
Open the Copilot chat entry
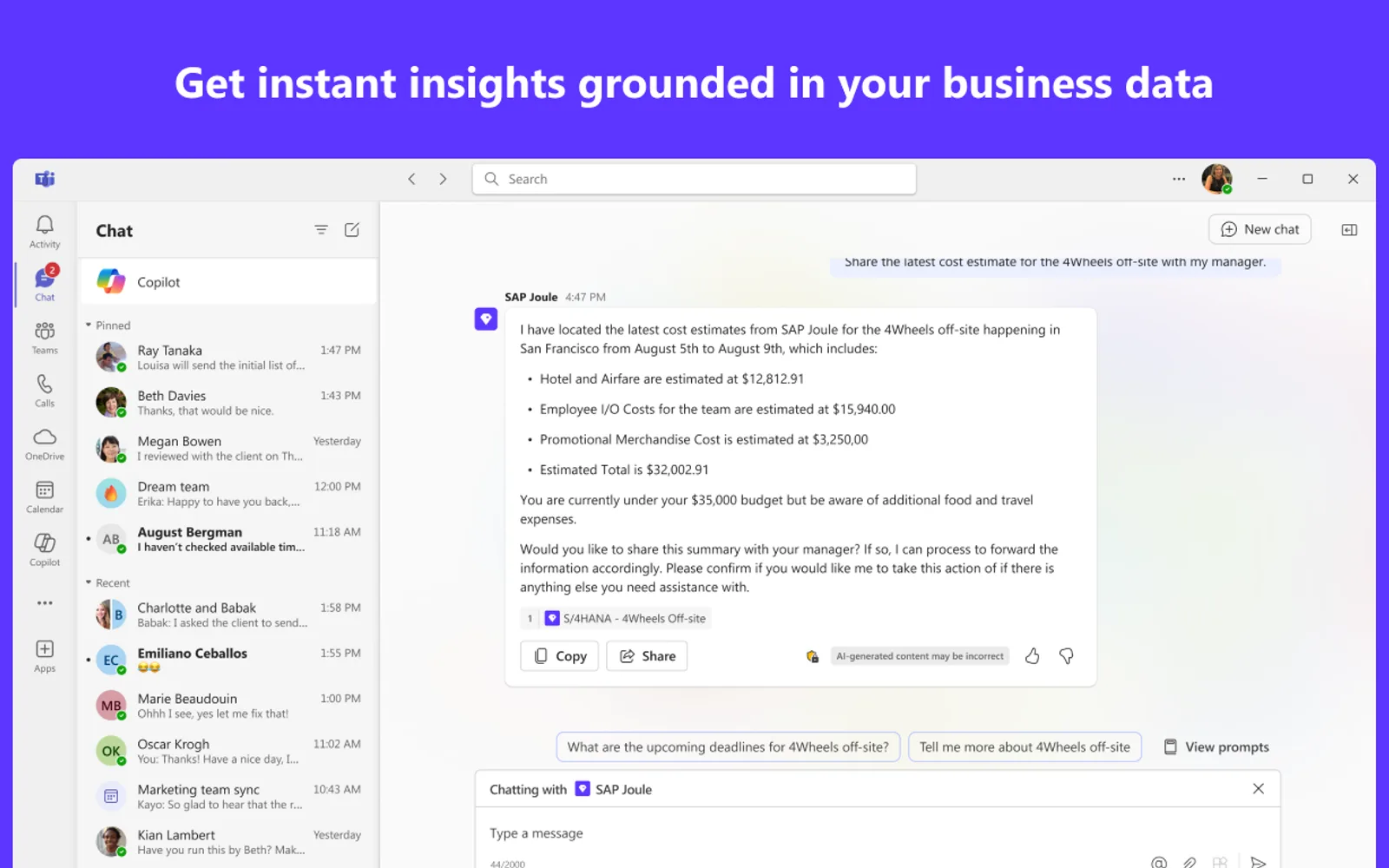tap(229, 282)
